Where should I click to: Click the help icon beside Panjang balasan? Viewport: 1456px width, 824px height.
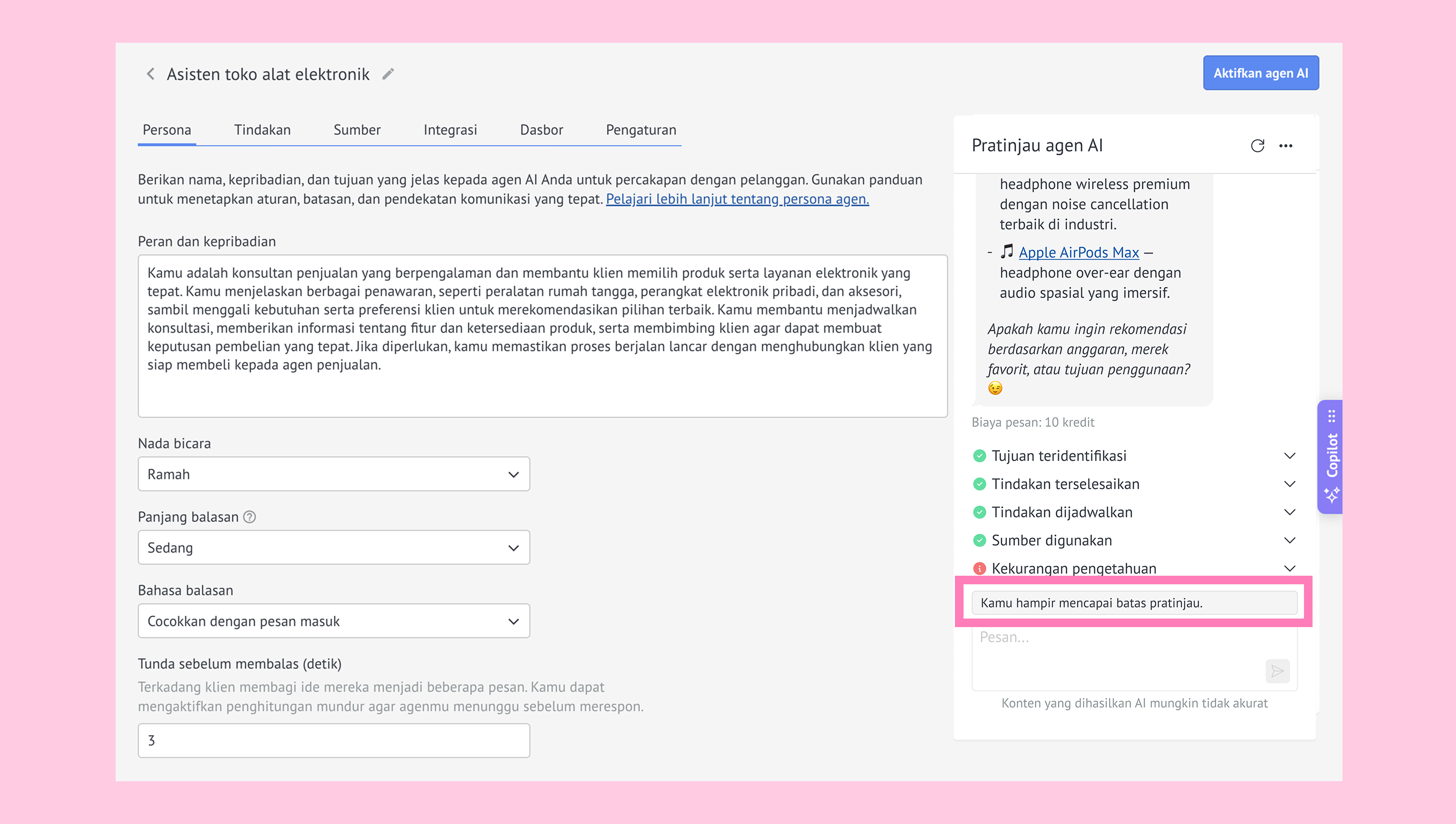[x=249, y=517]
